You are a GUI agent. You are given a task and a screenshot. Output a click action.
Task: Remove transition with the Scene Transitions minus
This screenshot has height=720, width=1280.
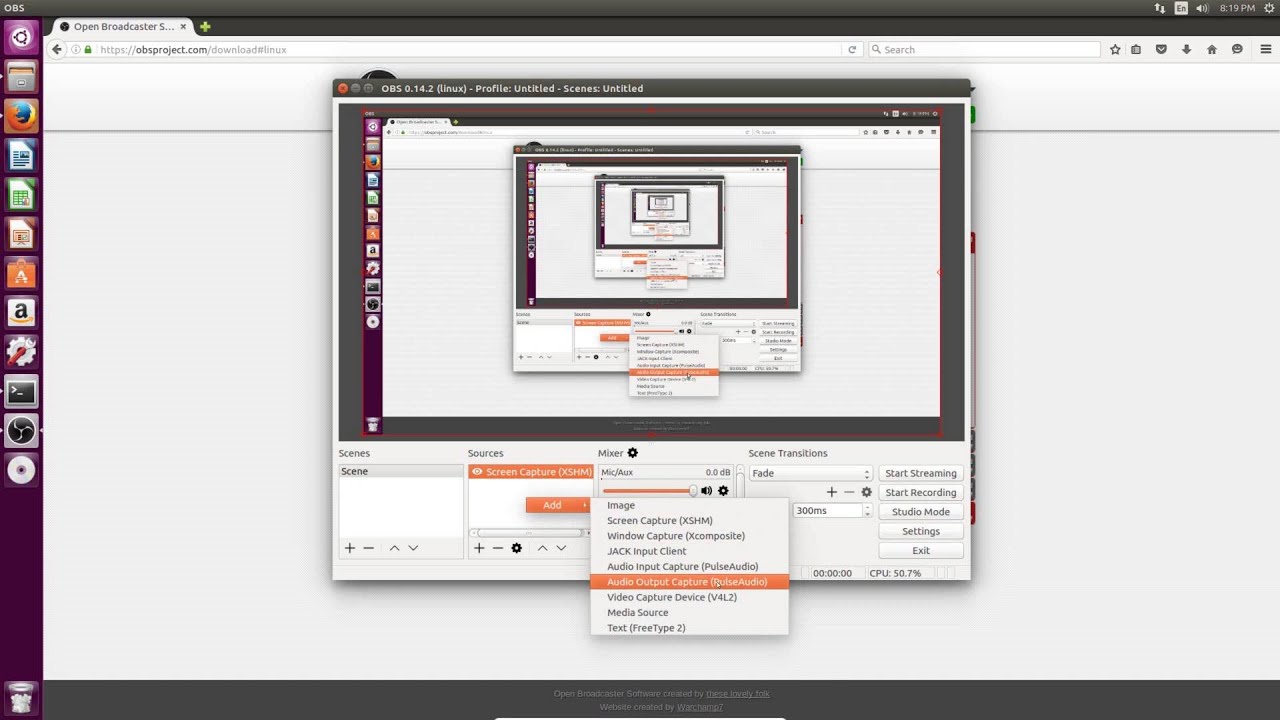pyautogui.click(x=849, y=492)
